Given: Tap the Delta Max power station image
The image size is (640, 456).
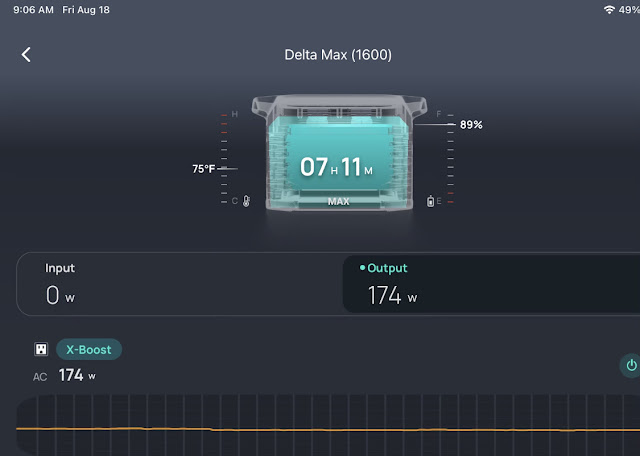Looking at the screenshot, I should 339,153.
